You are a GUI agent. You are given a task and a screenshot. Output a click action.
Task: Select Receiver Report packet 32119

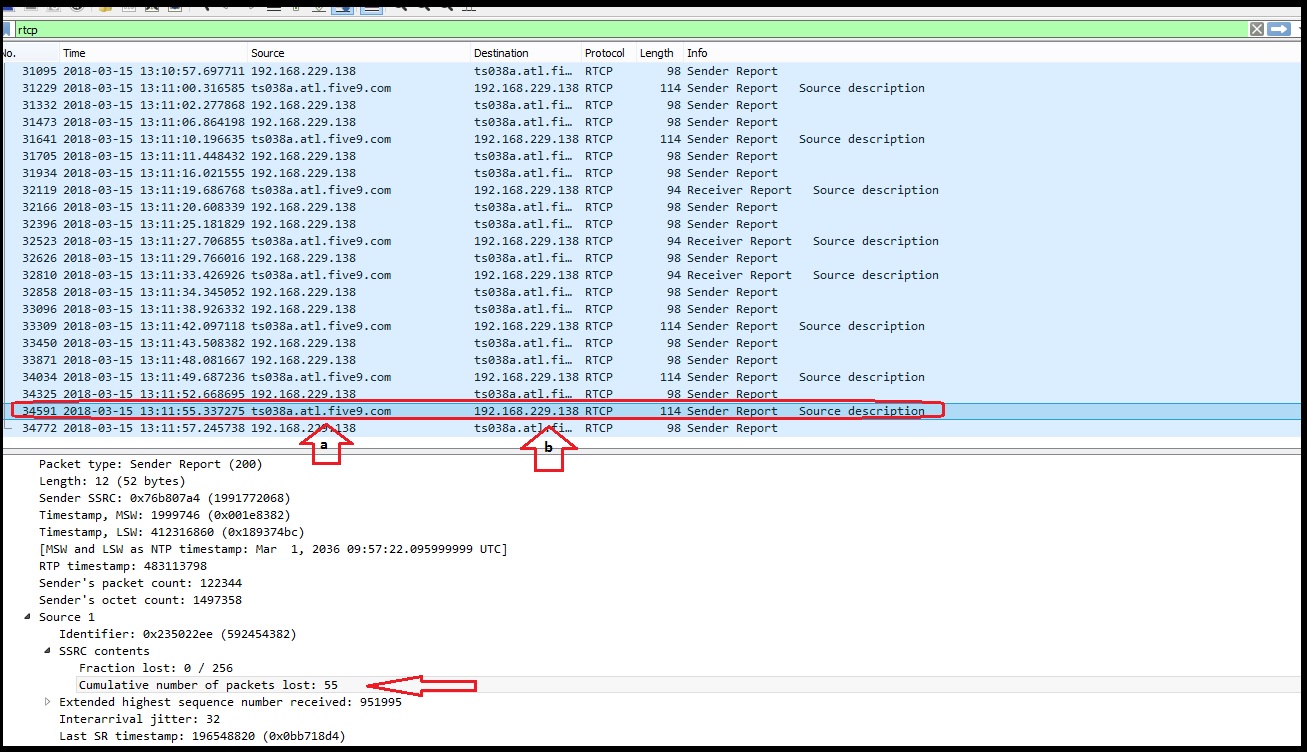tap(653, 190)
